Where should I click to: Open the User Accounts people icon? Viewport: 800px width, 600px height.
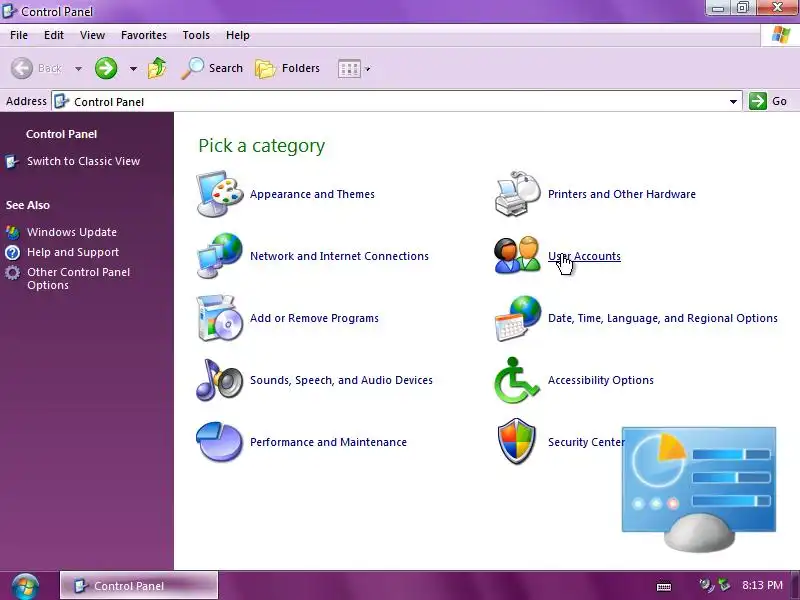[517, 256]
